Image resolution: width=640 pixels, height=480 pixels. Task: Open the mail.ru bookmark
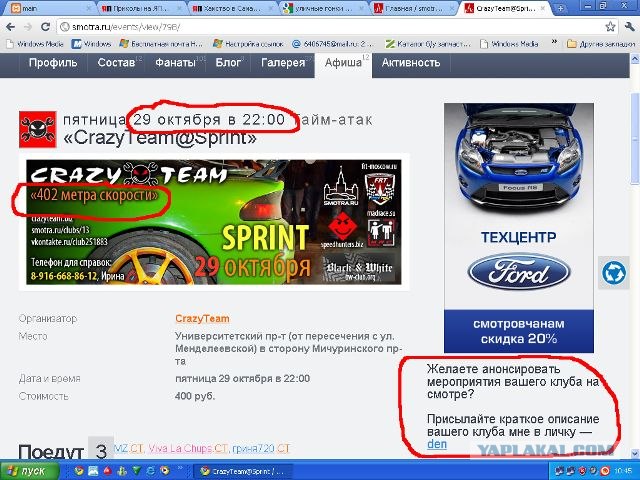(332, 44)
